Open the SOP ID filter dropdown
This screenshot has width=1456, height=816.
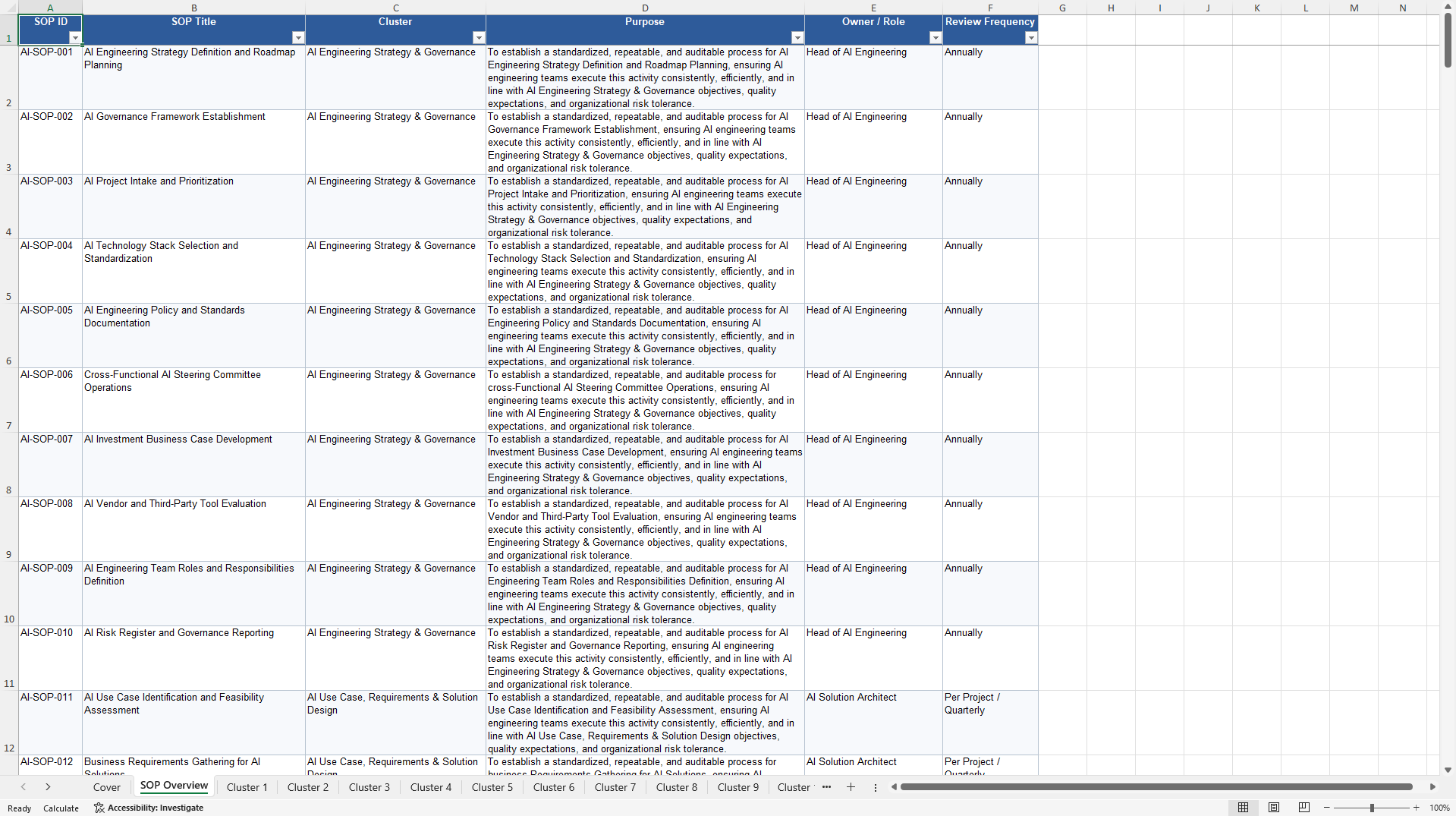click(74, 38)
